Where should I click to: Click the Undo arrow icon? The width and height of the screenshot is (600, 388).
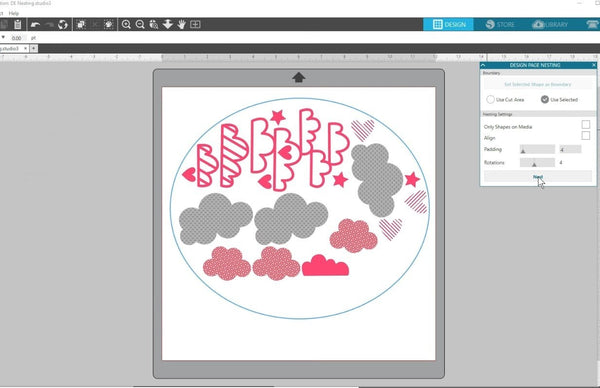pyautogui.click(x=36, y=24)
